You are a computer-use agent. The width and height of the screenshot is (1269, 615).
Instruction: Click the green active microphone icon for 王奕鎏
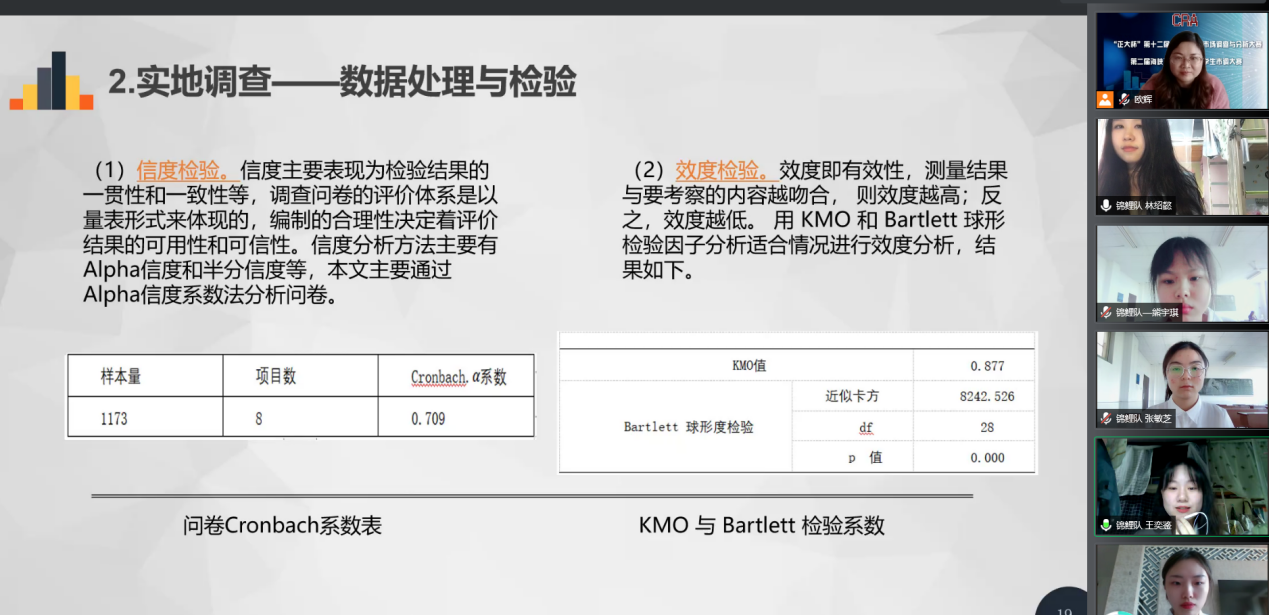1106,525
